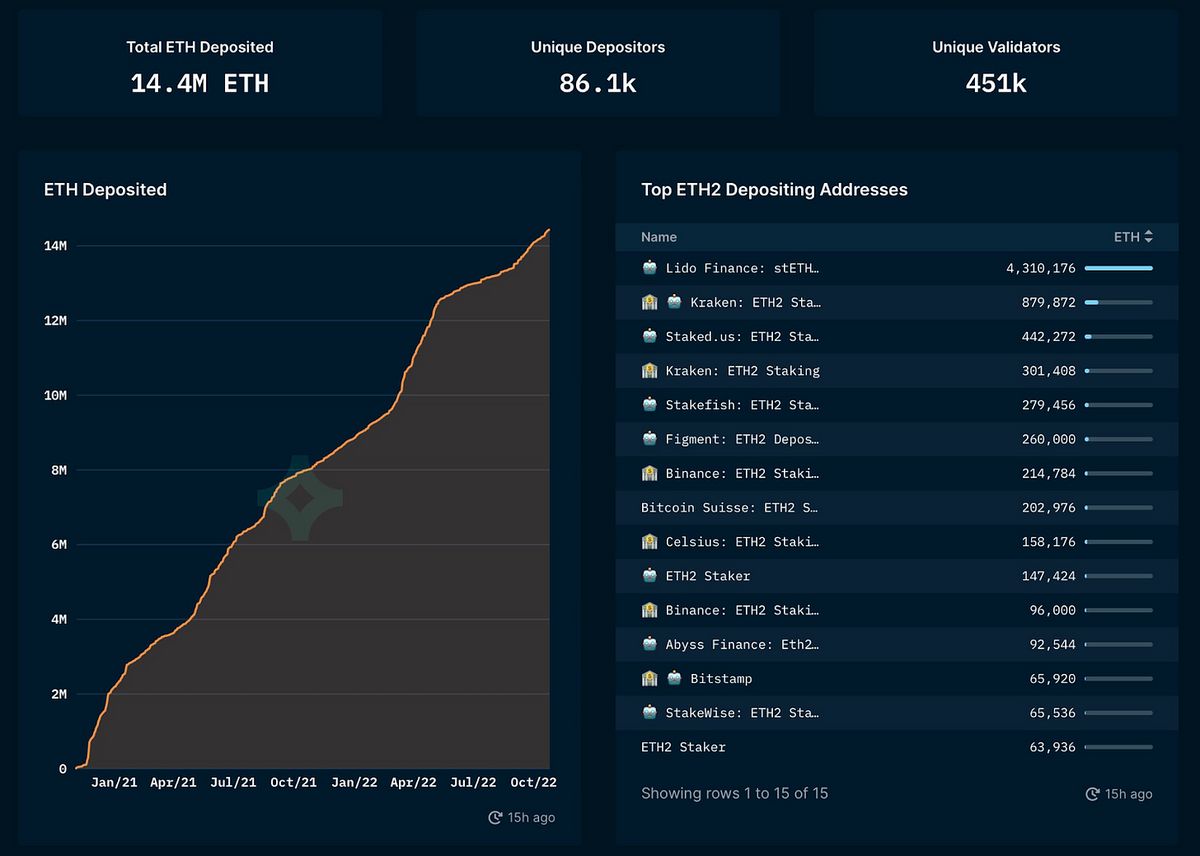The image size is (1200, 856).
Task: Click the contract icon right before Bitstamp name
Action: click(674, 678)
